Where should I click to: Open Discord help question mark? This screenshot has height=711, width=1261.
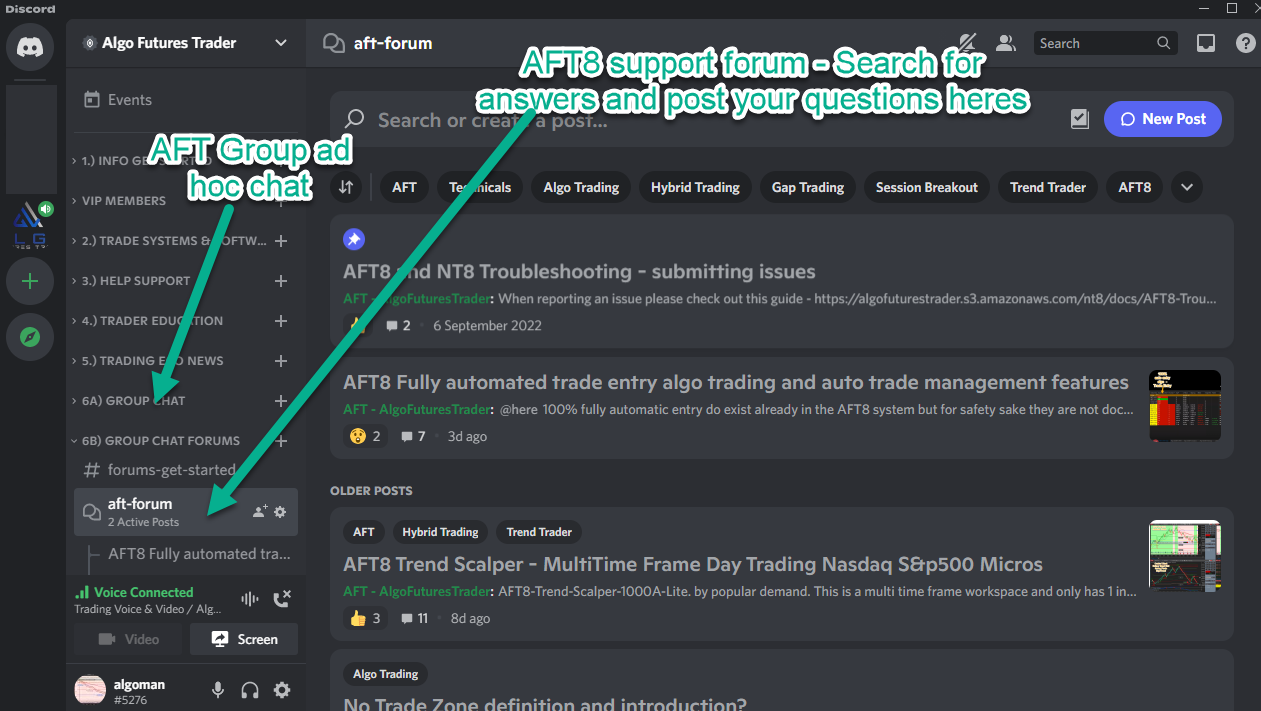pyautogui.click(x=1245, y=43)
